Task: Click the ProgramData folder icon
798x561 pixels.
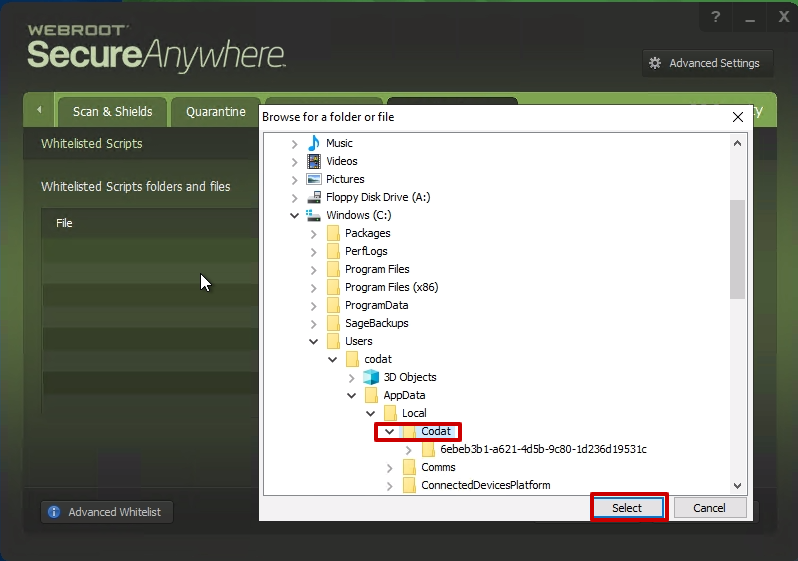Action: (x=333, y=305)
